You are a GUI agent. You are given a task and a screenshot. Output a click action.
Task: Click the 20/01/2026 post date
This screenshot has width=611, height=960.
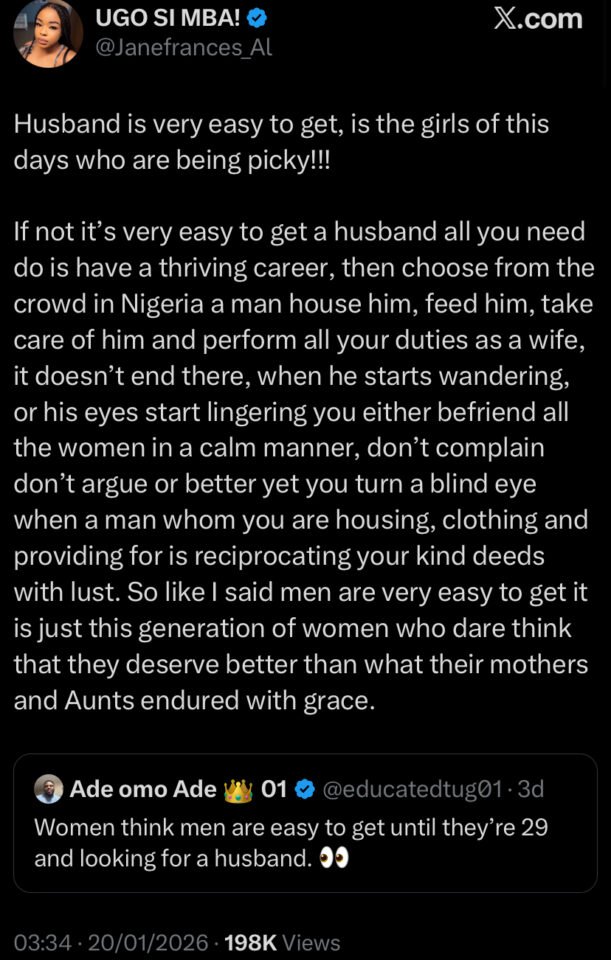point(150,942)
